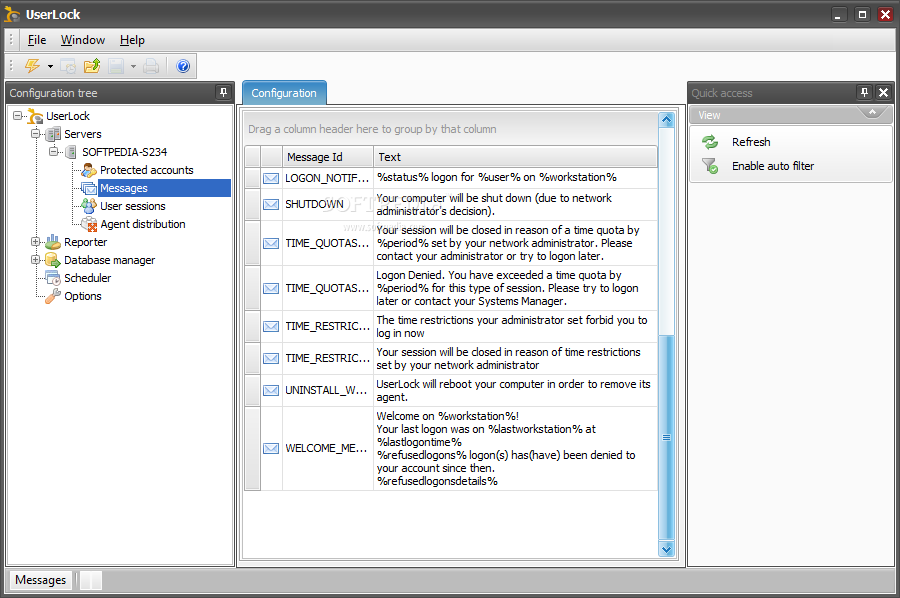This screenshot has width=900, height=598.
Task: Collapse the SOFTPEDIA-S234 server node
Action: point(53,152)
